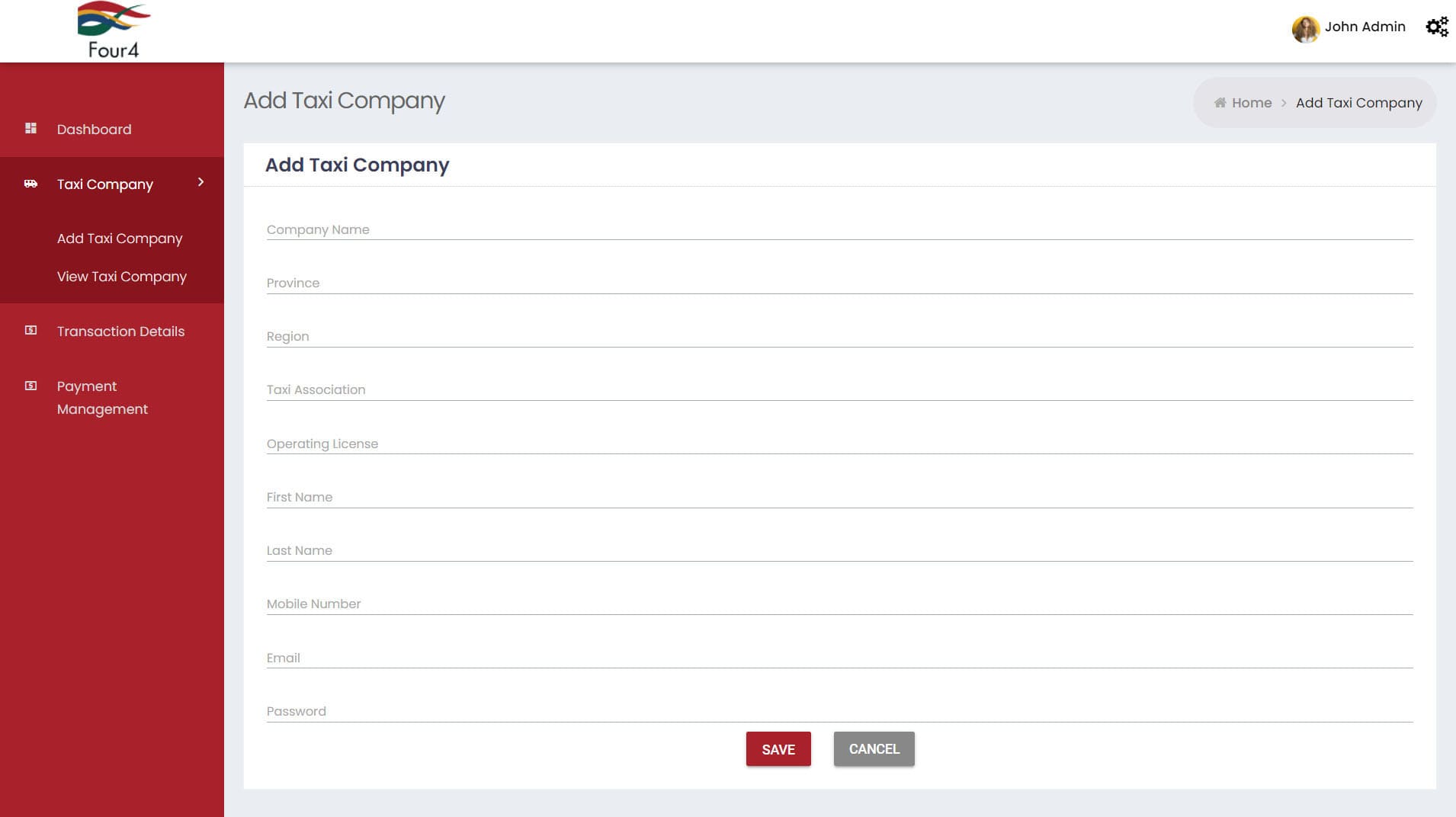Image resolution: width=1456 pixels, height=817 pixels.
Task: Open the Dashboard grid icon
Action: point(30,128)
